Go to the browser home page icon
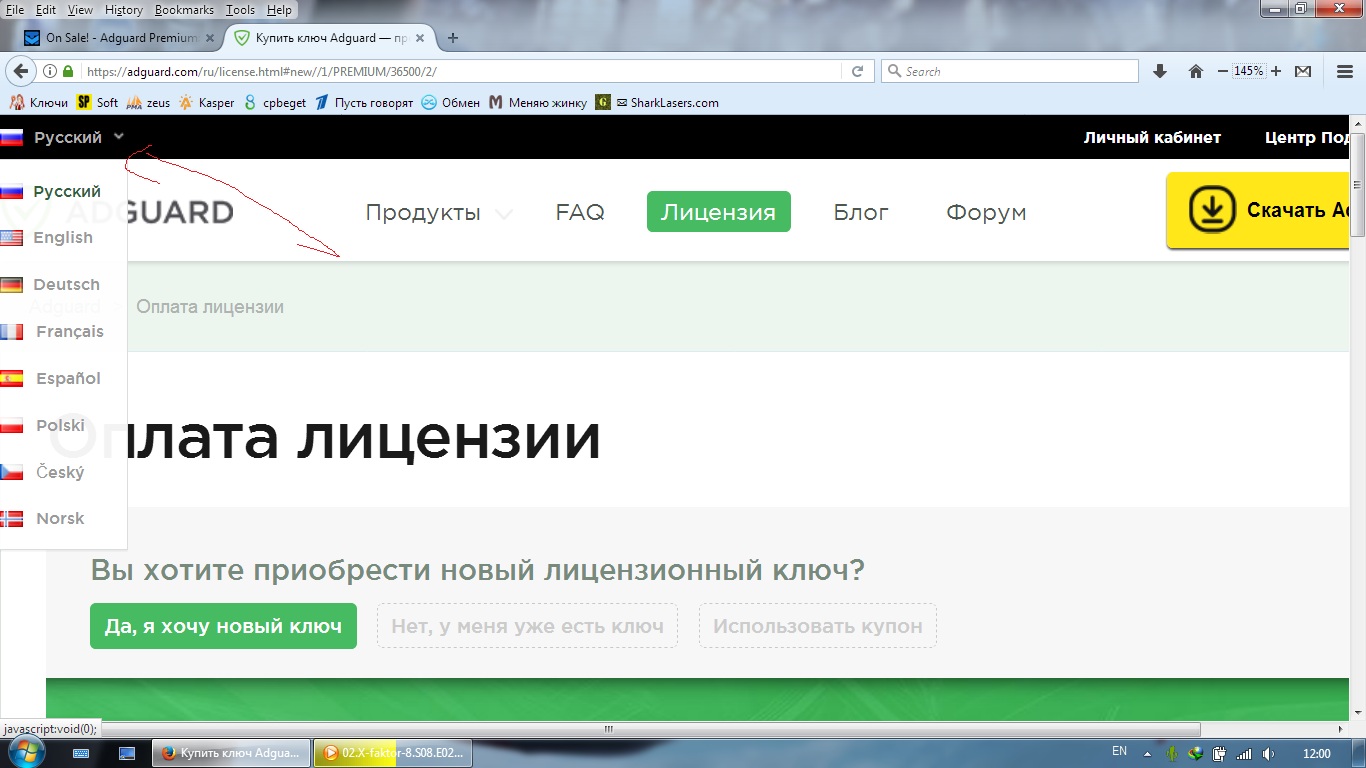This screenshot has width=1366, height=768. point(1195,72)
